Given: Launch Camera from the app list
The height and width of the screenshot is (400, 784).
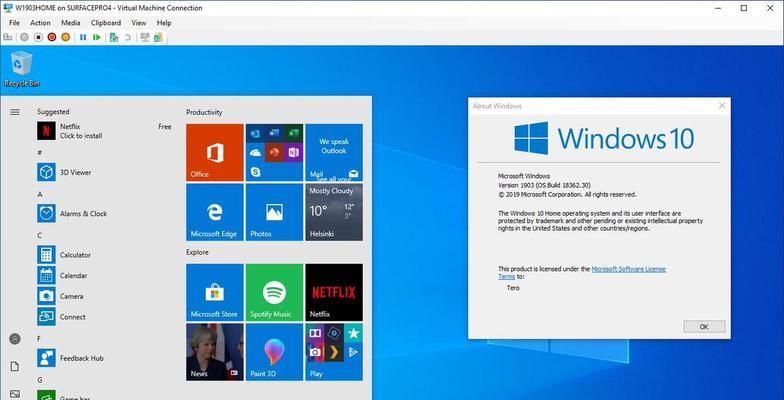Looking at the screenshot, I should [x=104, y=296].
